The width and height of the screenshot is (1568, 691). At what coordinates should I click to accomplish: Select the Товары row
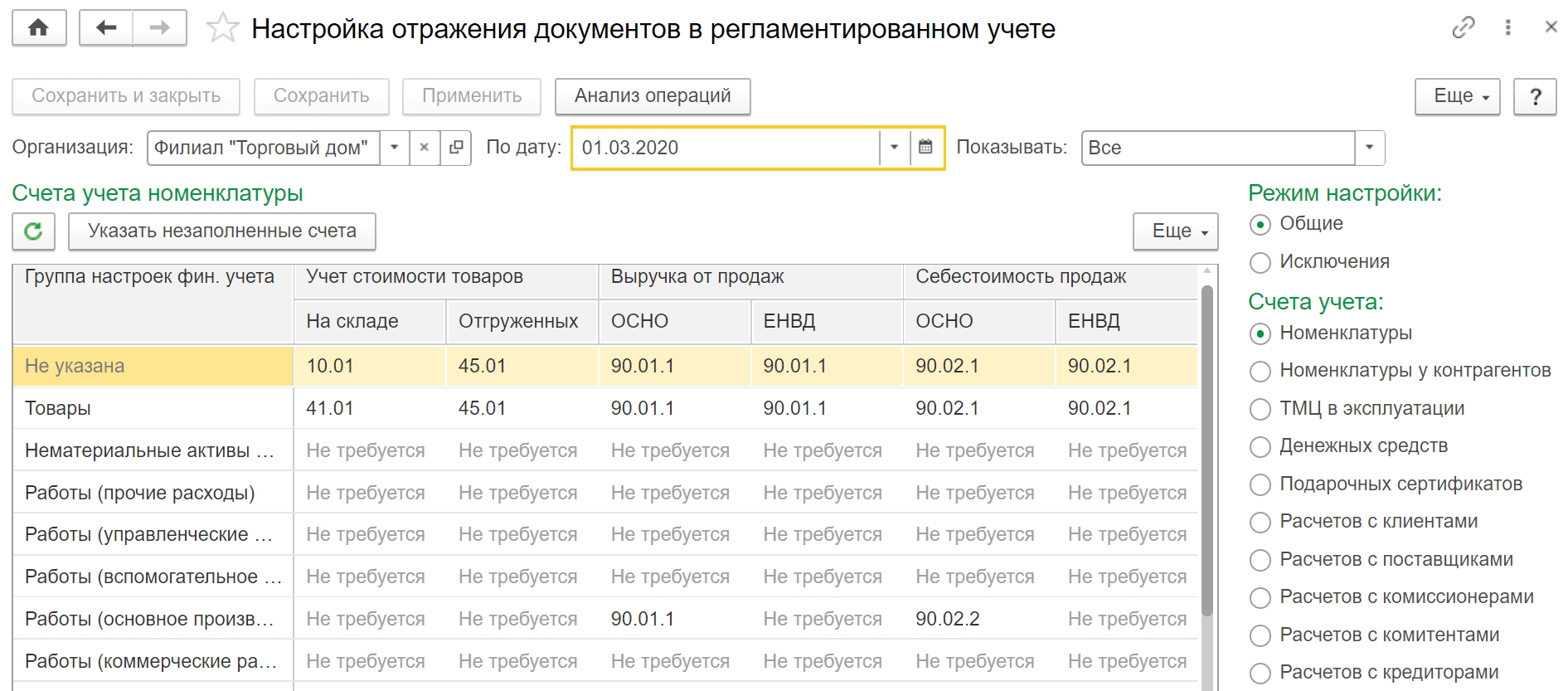point(605,408)
